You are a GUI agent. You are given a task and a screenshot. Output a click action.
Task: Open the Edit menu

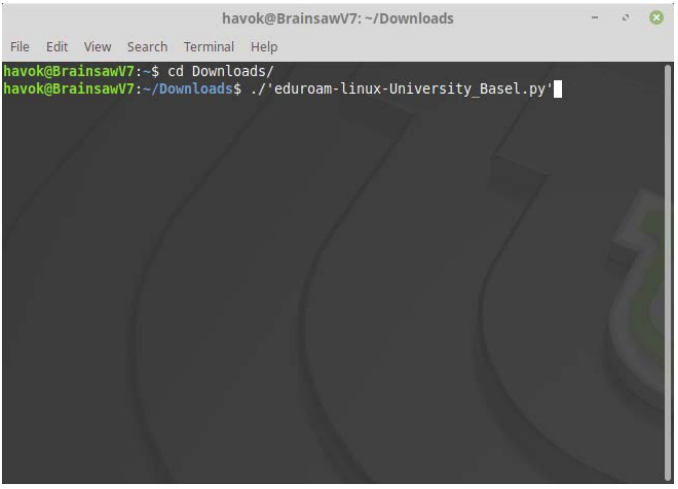point(58,47)
